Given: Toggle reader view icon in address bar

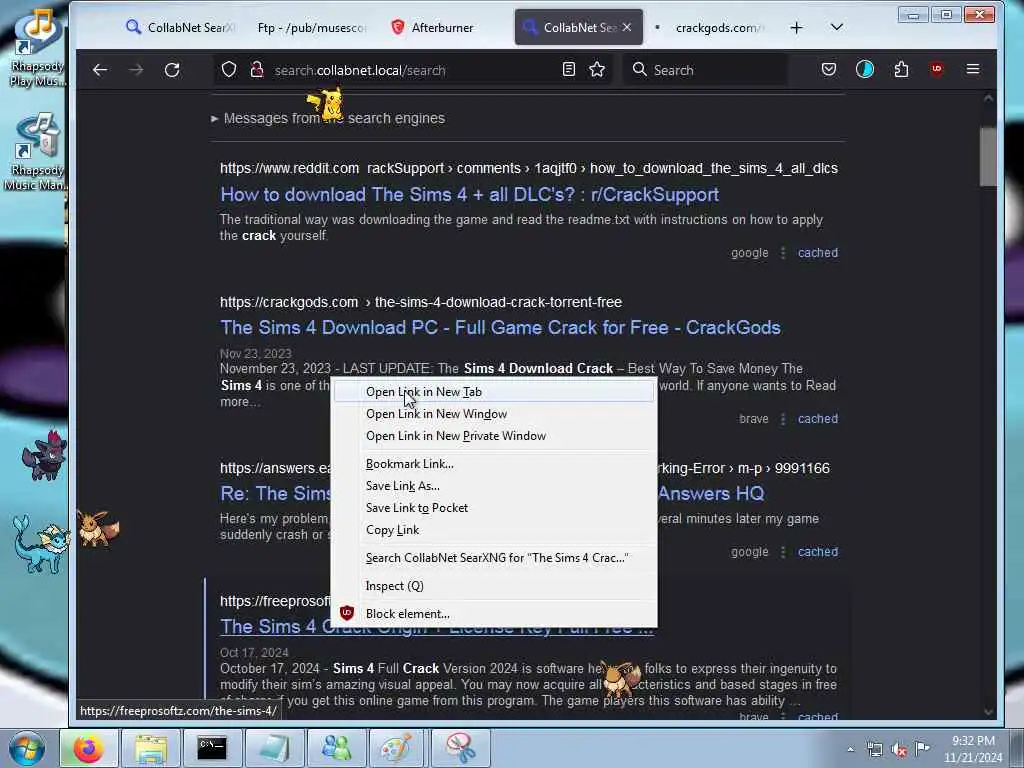Looking at the screenshot, I should pos(569,69).
